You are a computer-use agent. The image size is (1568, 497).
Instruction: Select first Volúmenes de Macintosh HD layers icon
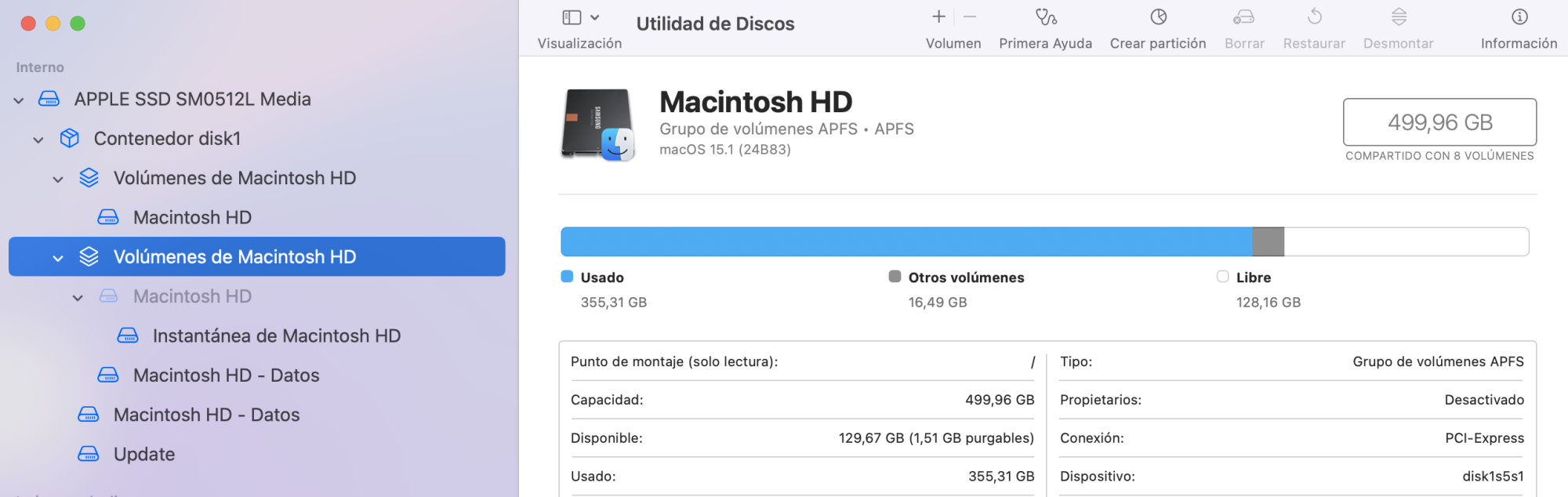(x=89, y=178)
